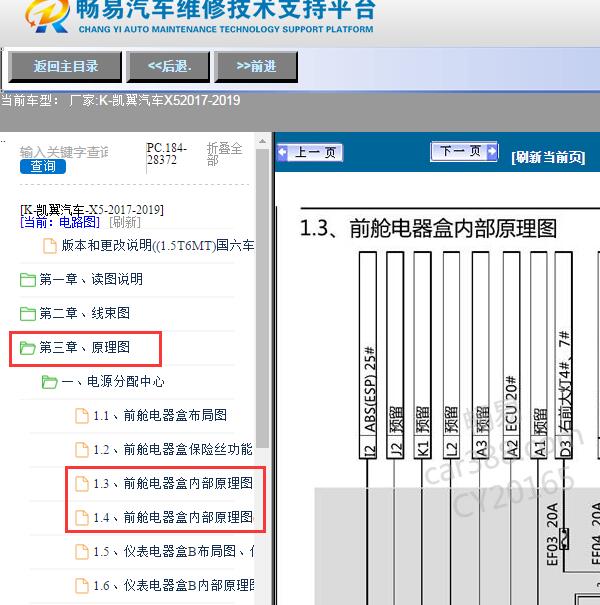
Task: Click the page icon beside item 1.2
Action: 81,450
